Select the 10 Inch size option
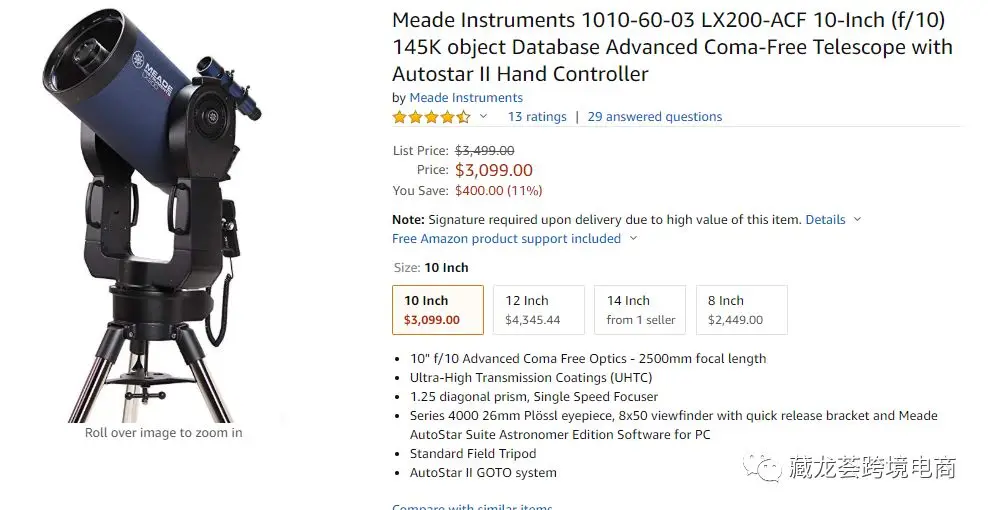 [x=438, y=310]
